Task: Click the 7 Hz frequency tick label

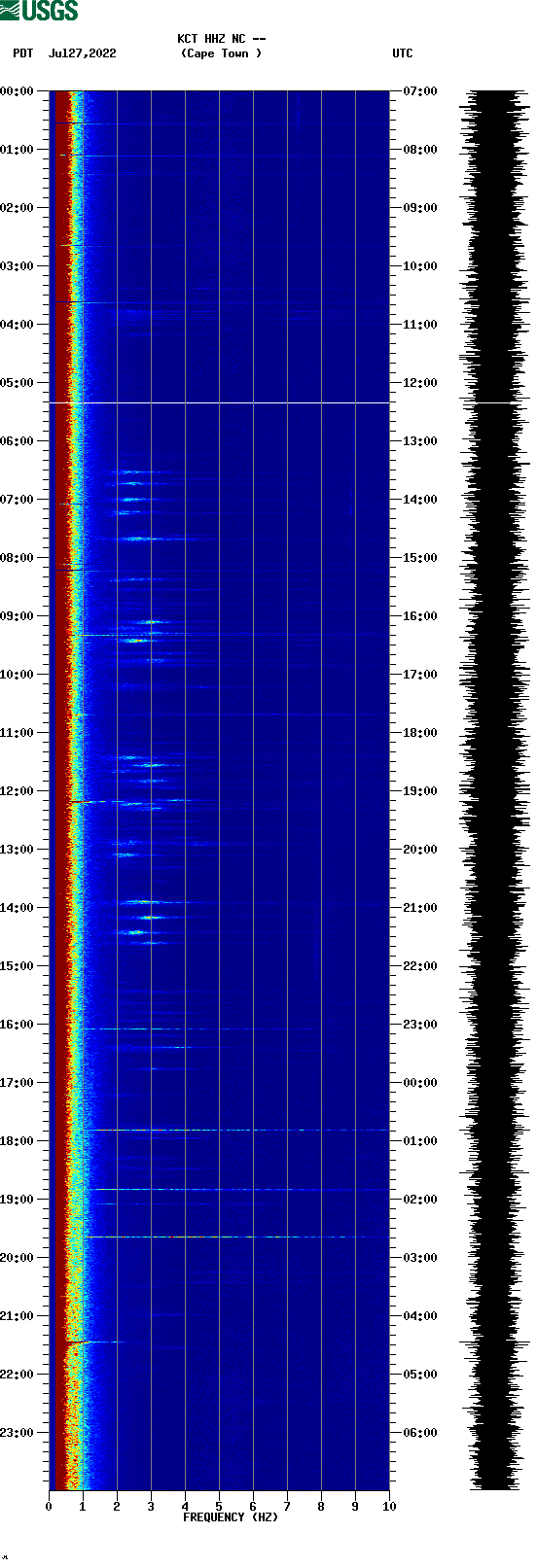Action: pyautogui.click(x=287, y=1507)
